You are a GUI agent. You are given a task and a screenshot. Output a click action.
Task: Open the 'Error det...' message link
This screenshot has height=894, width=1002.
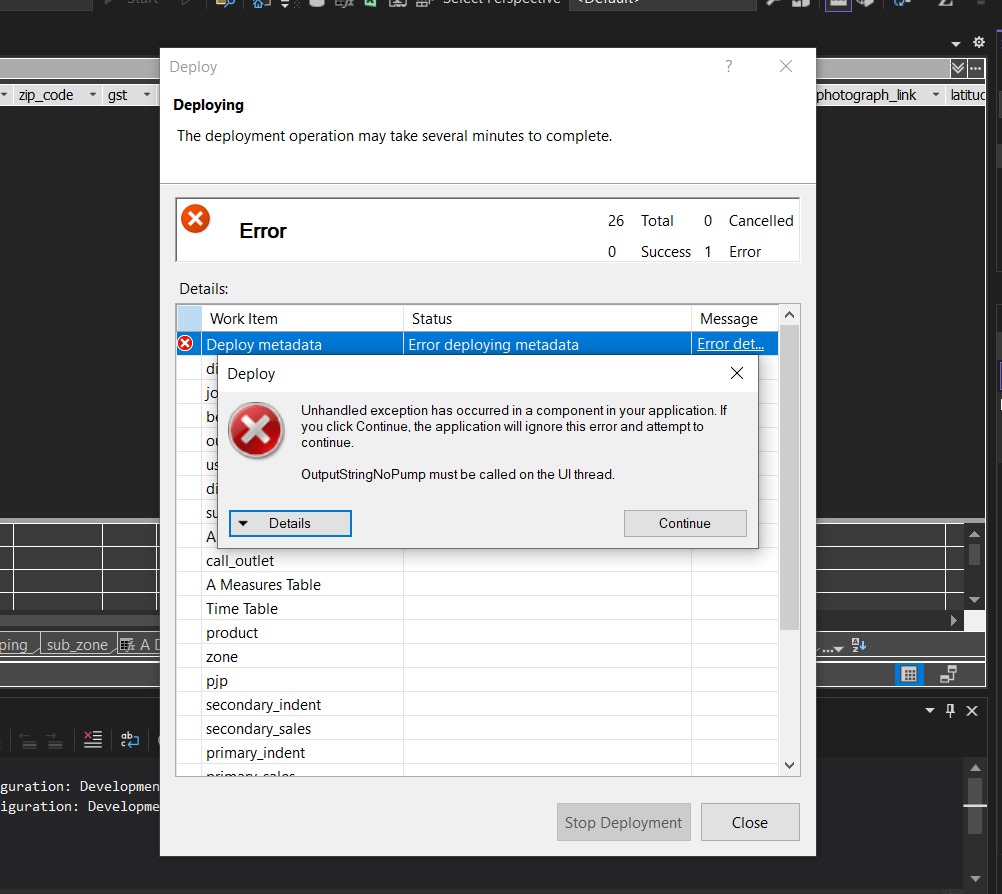coord(730,344)
